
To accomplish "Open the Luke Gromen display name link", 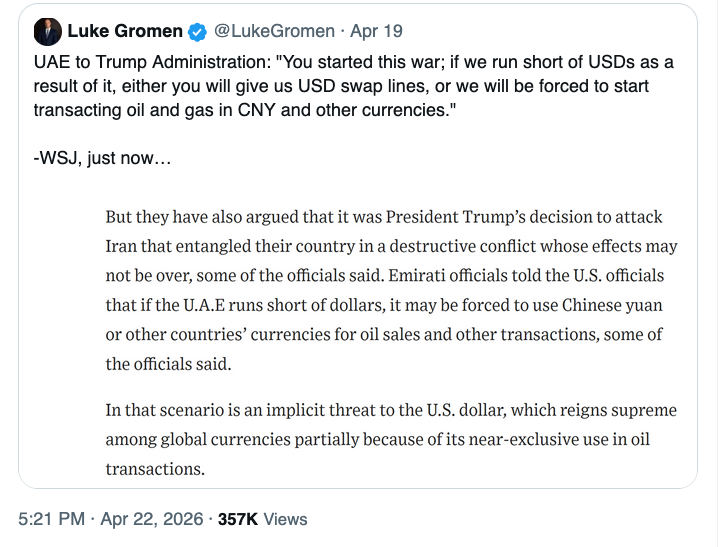I will click(123, 31).
